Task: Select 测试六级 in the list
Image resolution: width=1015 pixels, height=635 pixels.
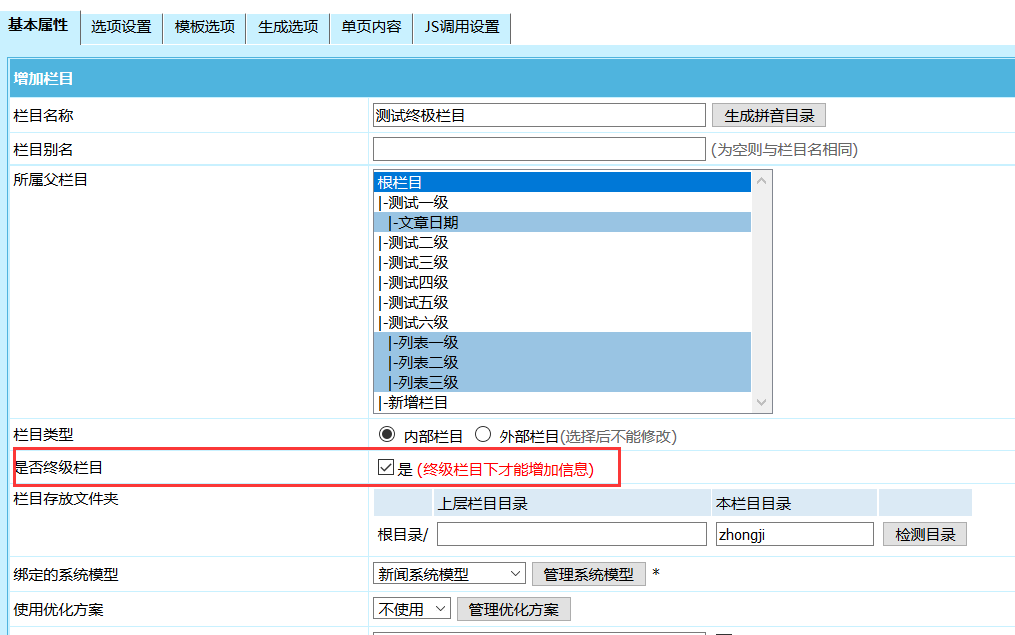Action: (562, 322)
